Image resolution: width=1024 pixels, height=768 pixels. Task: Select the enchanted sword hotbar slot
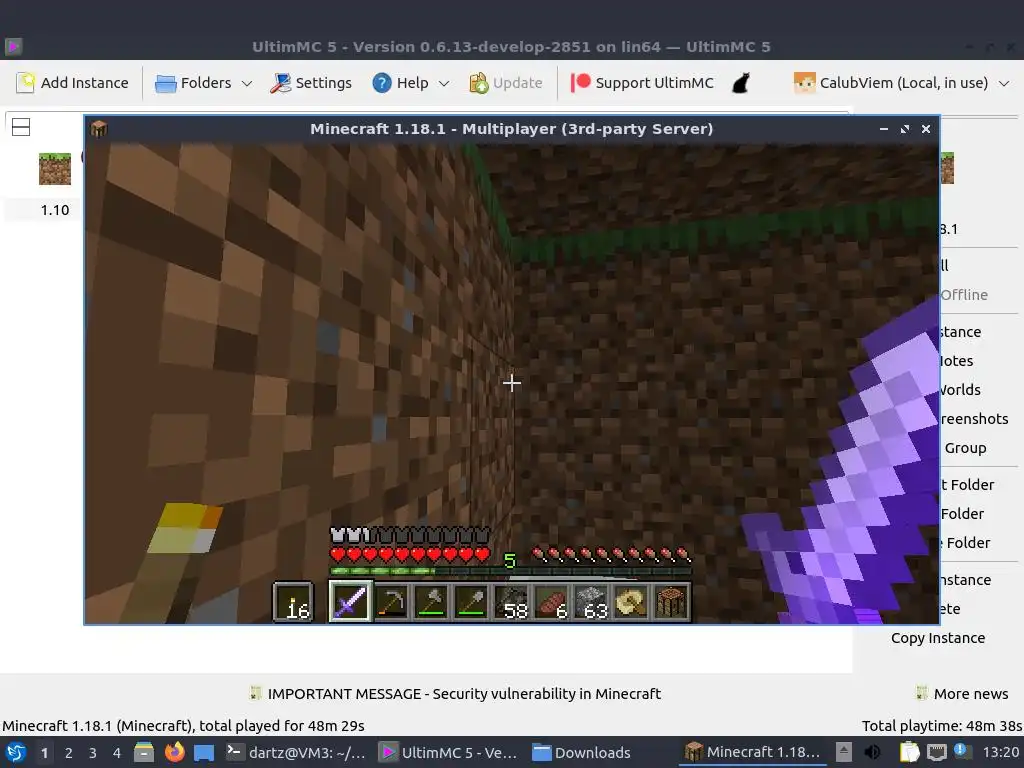(350, 601)
